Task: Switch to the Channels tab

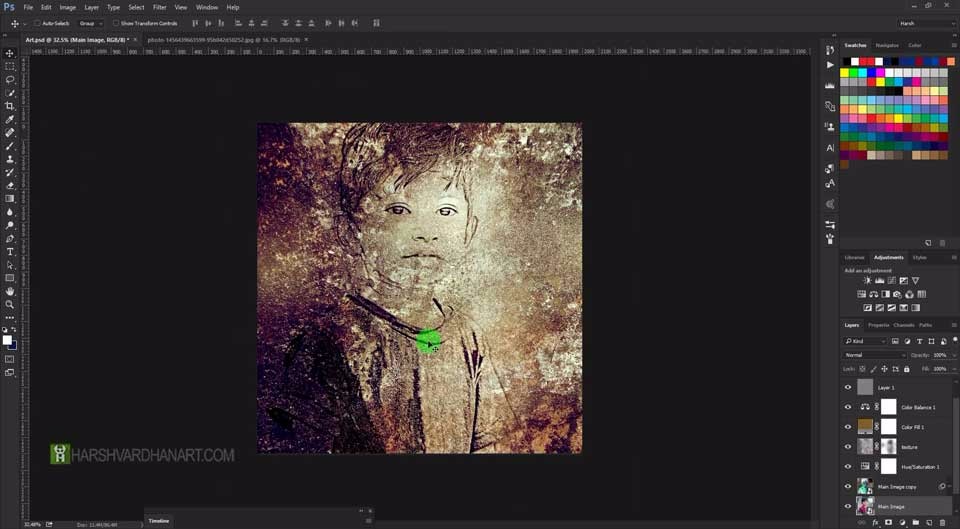Action: [x=904, y=325]
